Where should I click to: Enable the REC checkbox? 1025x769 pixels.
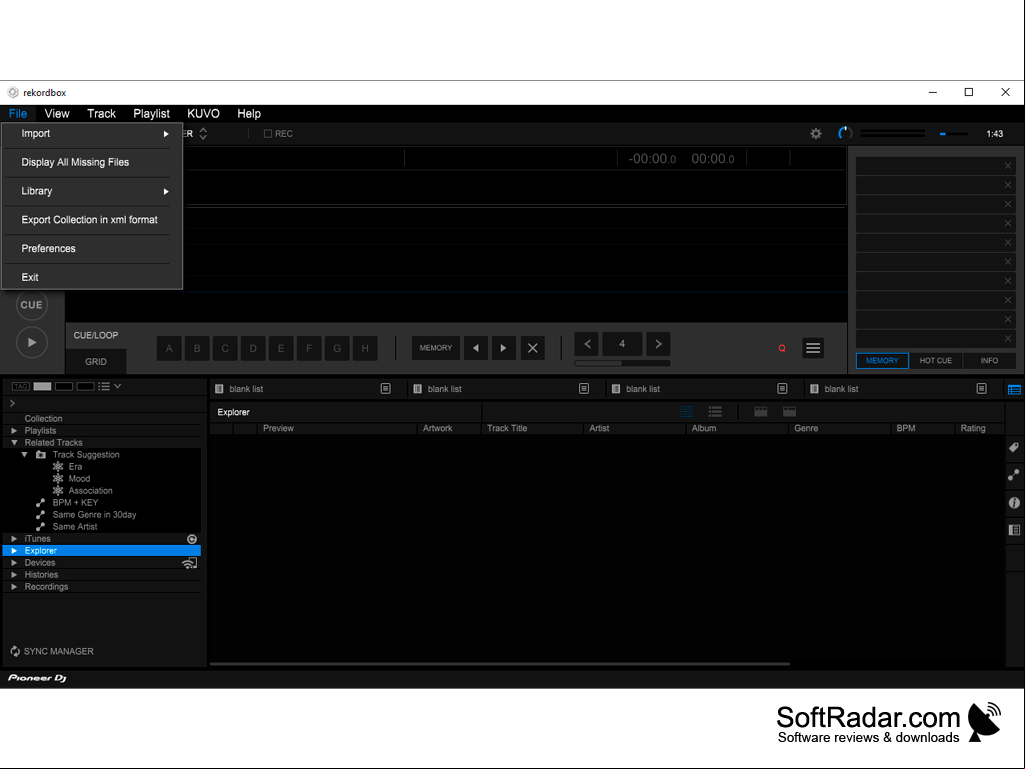click(267, 133)
